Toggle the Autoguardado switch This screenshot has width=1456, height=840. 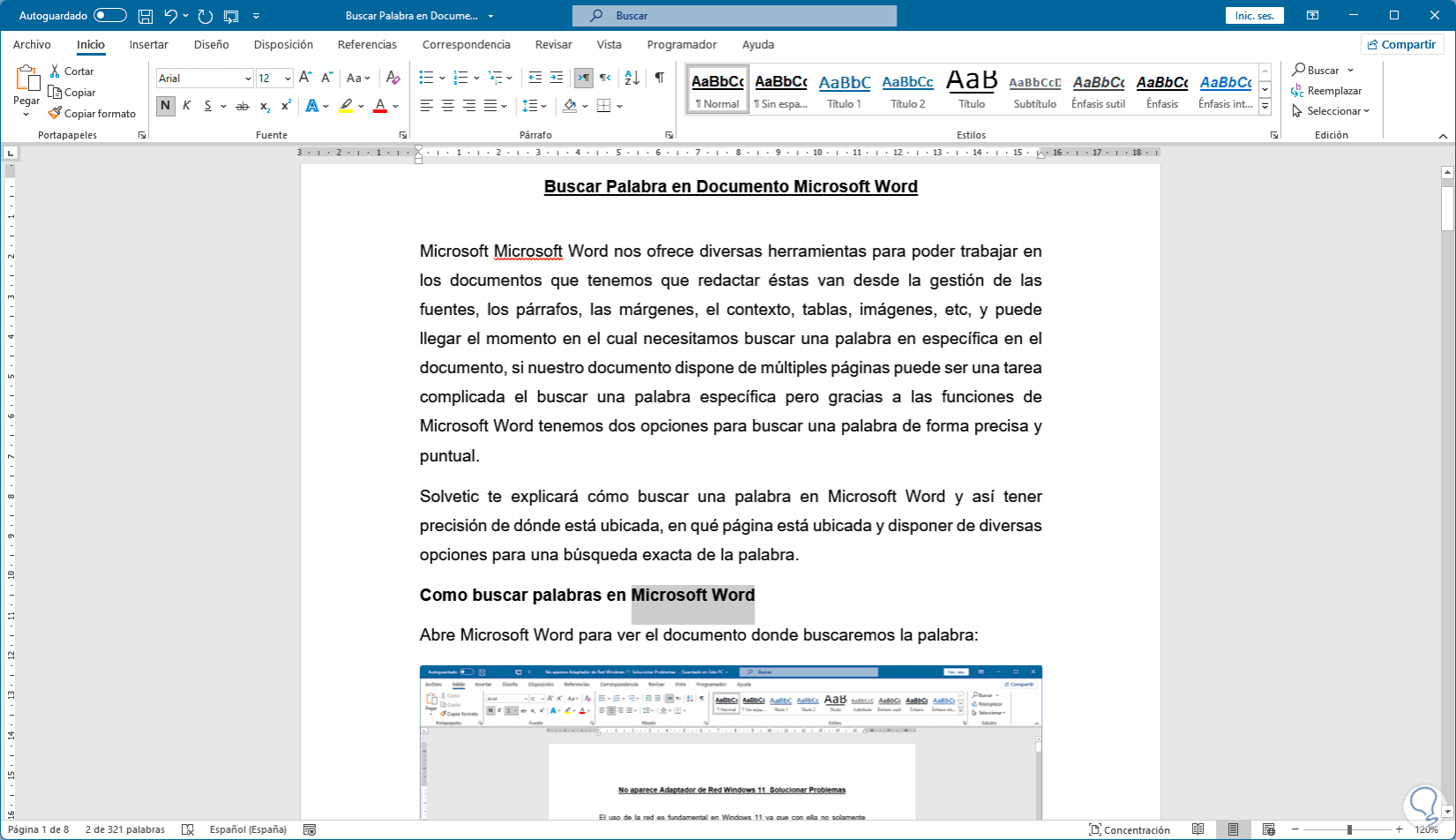110,16
